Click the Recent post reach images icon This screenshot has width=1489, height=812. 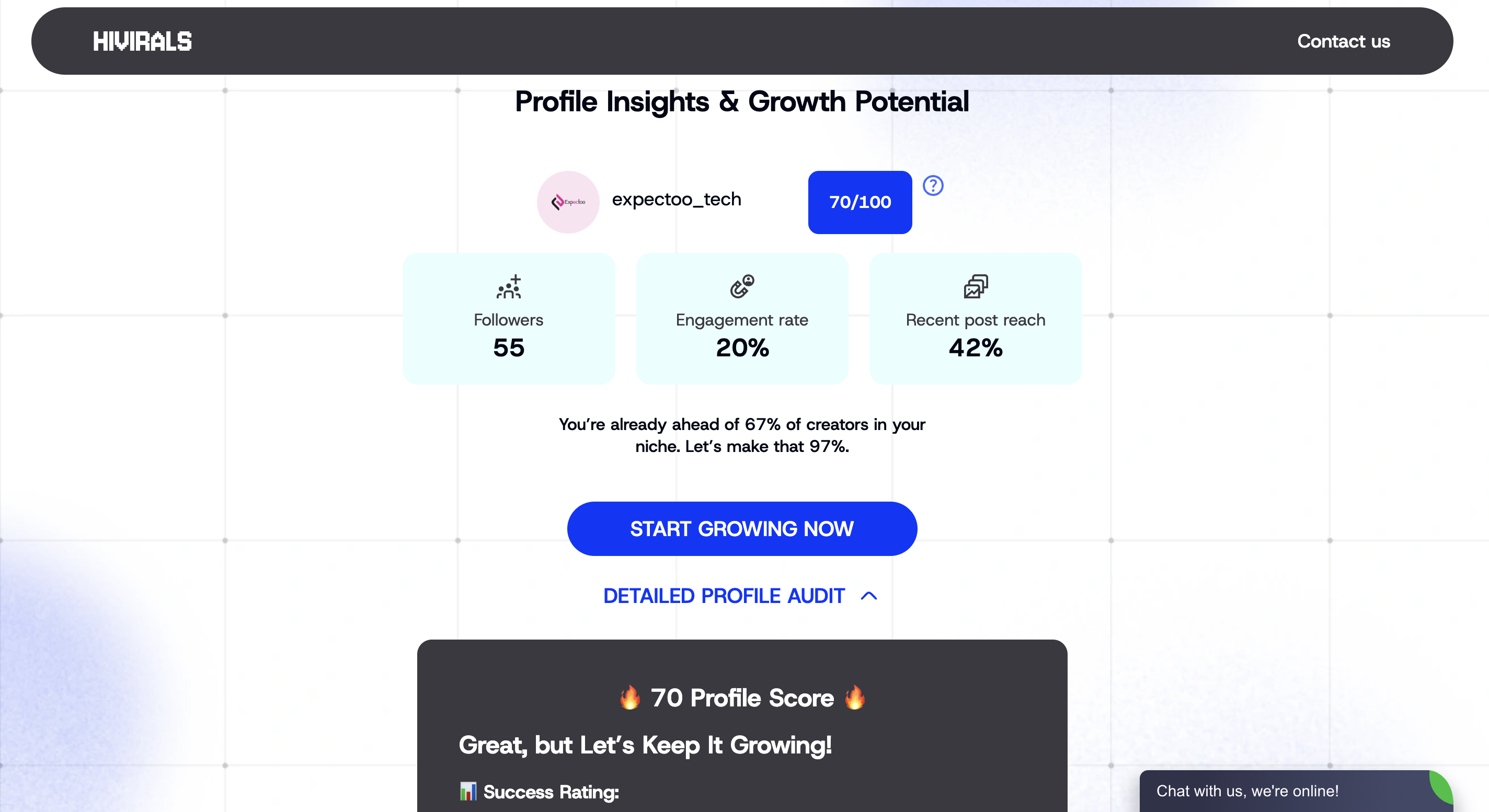tap(975, 286)
